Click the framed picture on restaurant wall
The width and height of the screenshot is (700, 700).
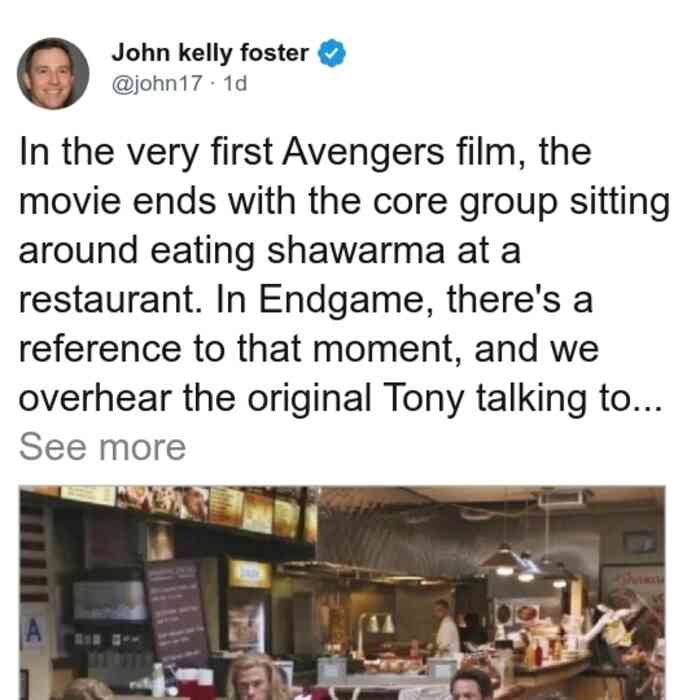(x=638, y=541)
